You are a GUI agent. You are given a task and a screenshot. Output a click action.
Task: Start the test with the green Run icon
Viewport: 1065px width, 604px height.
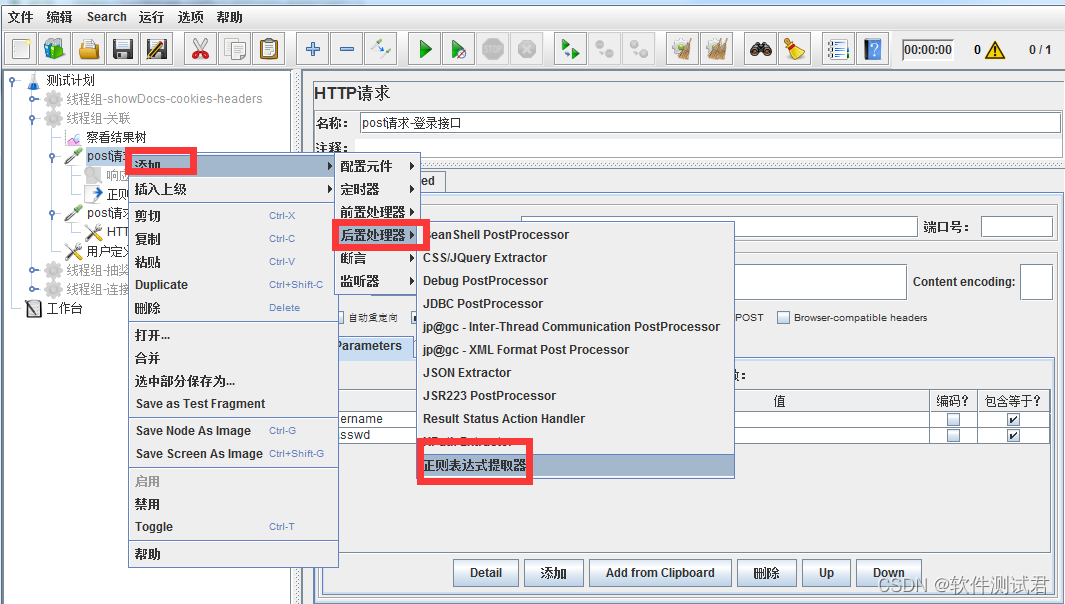coord(425,49)
